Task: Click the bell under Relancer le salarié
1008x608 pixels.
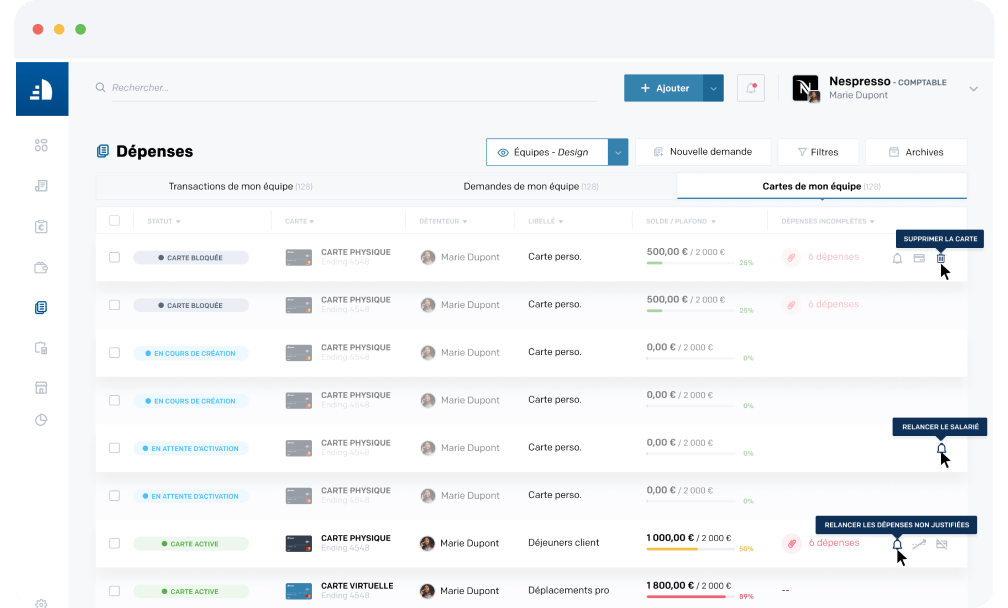Action: (x=941, y=449)
